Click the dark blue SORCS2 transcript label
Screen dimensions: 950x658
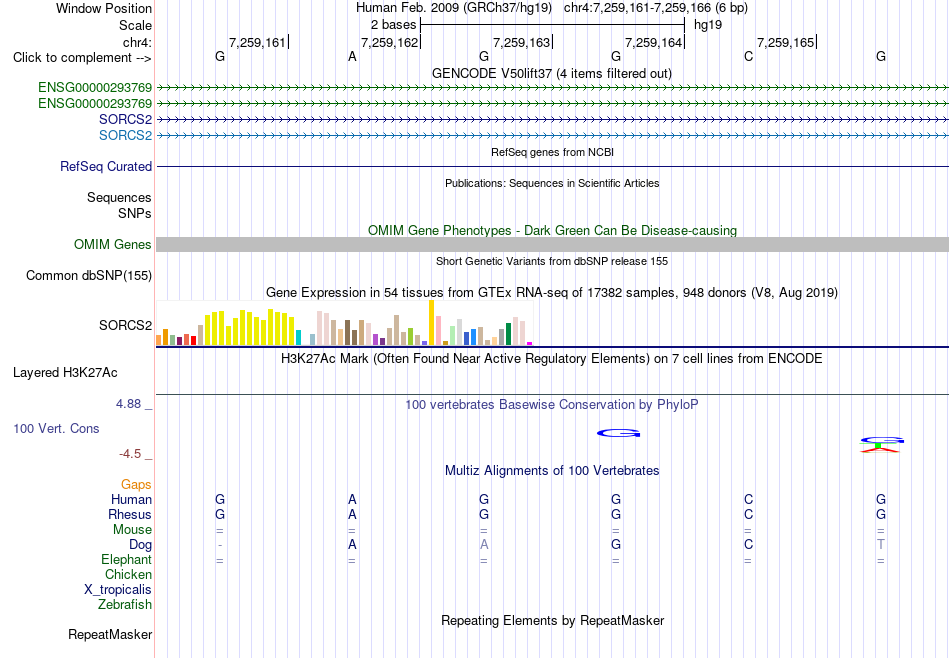(125, 119)
